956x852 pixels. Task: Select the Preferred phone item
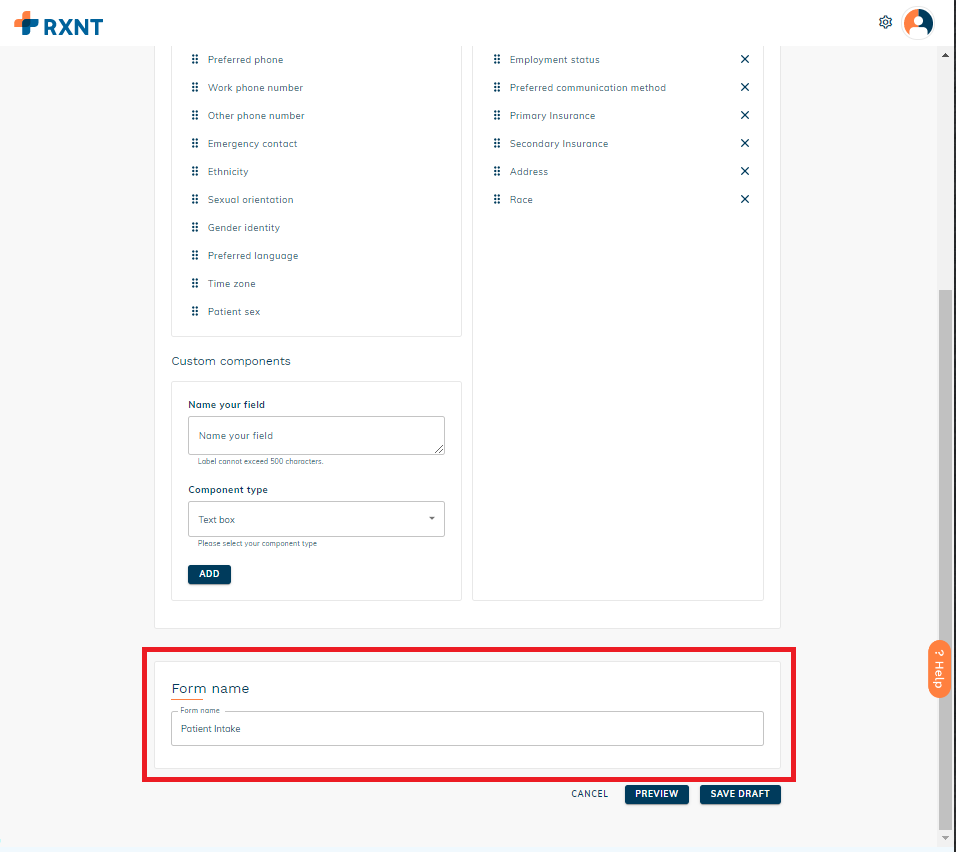coord(246,60)
